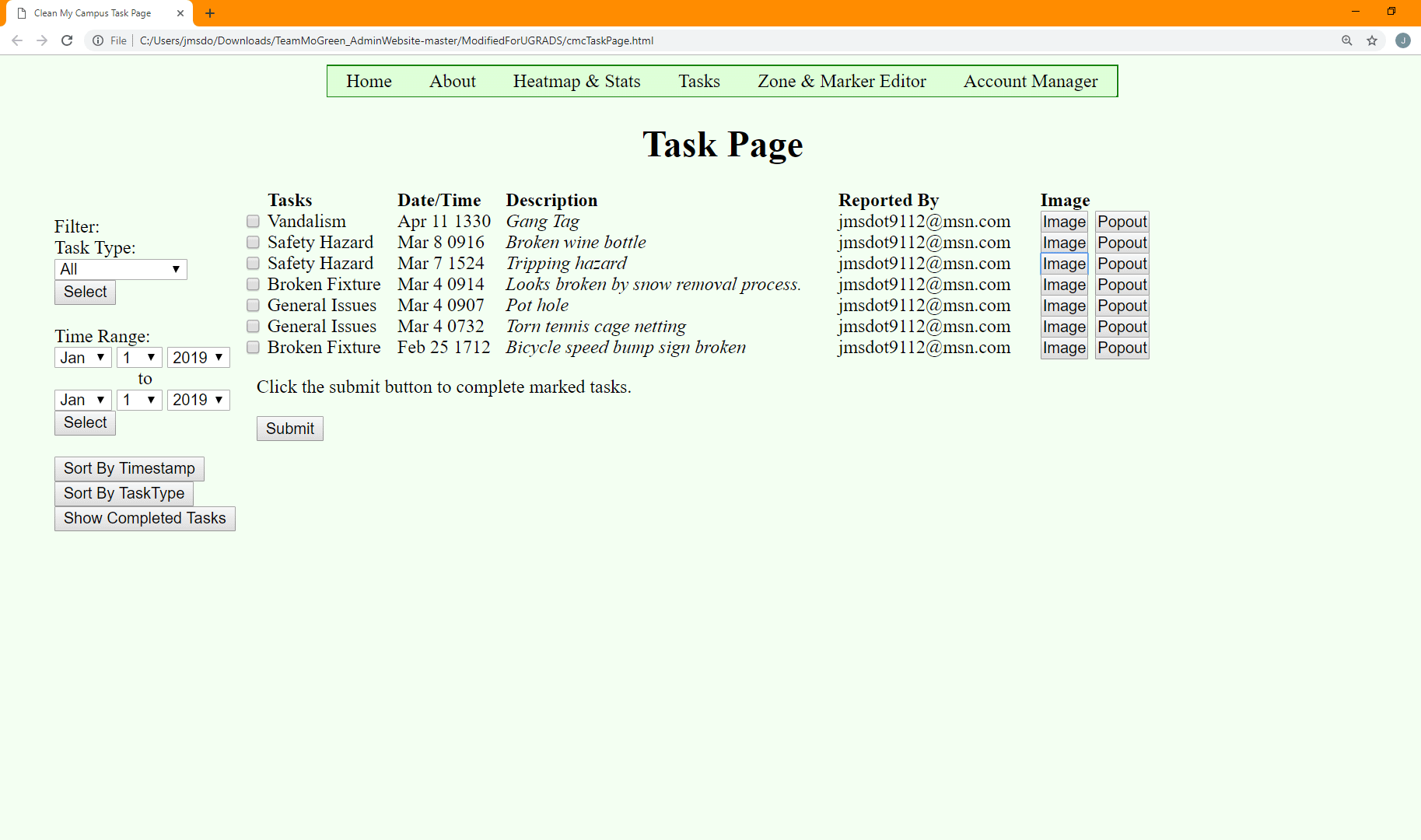Viewport: 1421px width, 840px height.
Task: Reload the page with the browser refresh icon
Action: coord(67,40)
